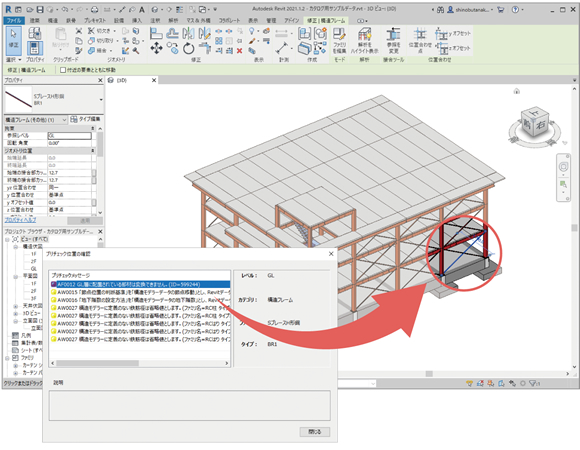Switch to the コラボレート ribbon tab
Screen dimensions: 580x450
point(229,21)
